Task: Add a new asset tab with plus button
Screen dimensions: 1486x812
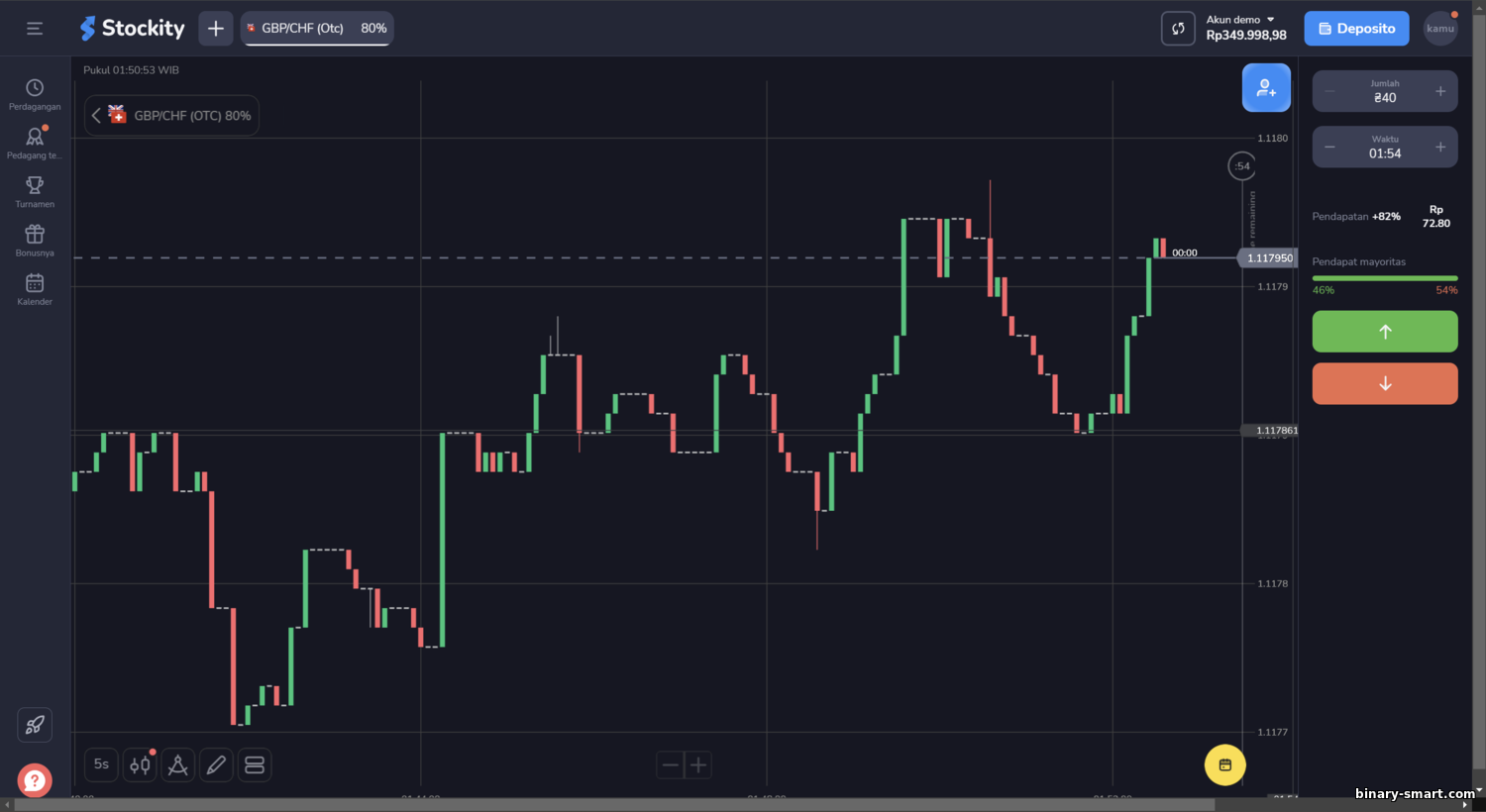Action: click(216, 29)
